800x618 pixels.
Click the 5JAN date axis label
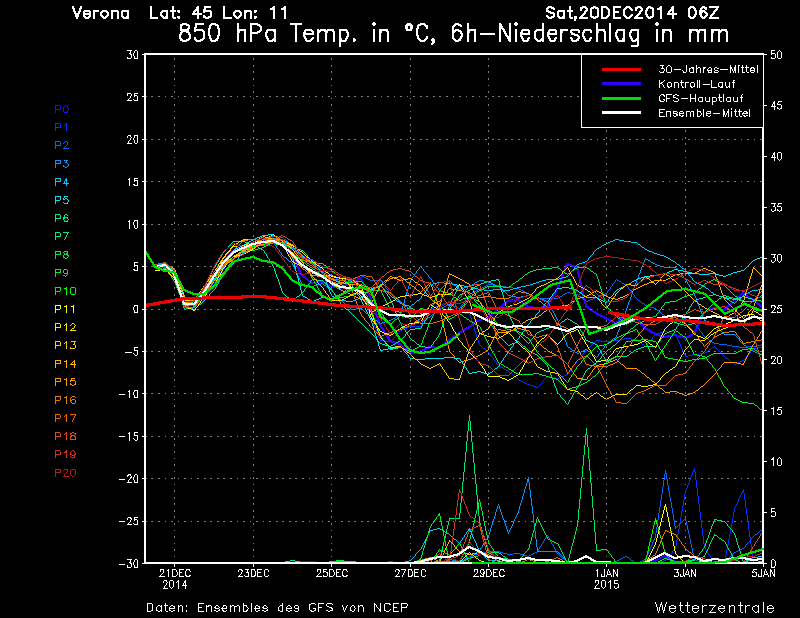coord(764,574)
